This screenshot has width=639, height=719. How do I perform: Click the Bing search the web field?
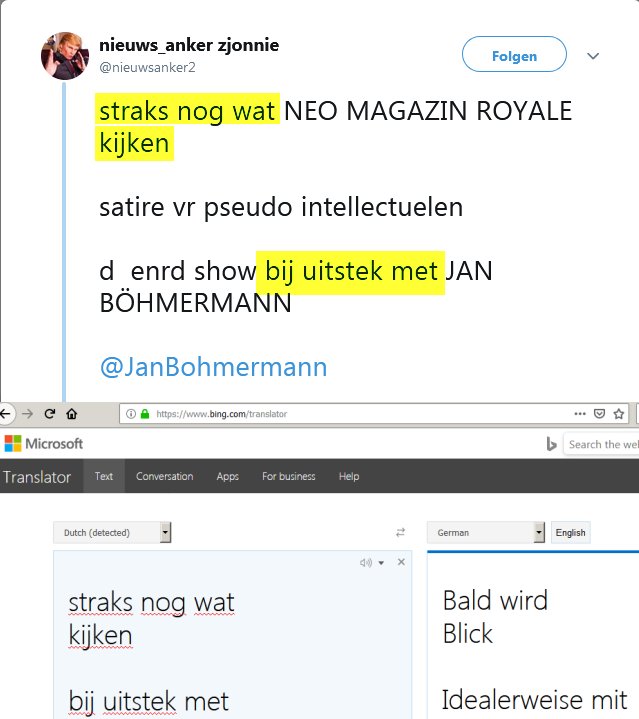(x=601, y=444)
